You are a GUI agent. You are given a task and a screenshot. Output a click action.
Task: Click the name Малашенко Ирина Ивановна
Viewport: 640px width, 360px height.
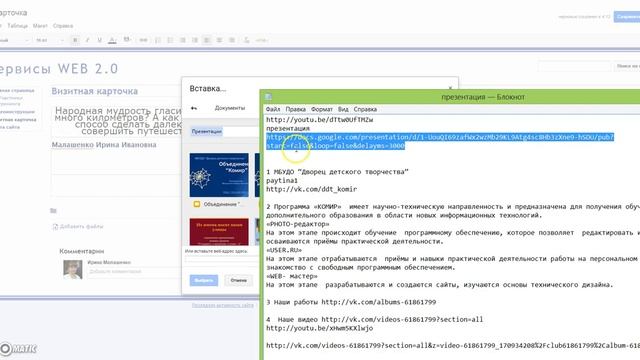point(104,144)
